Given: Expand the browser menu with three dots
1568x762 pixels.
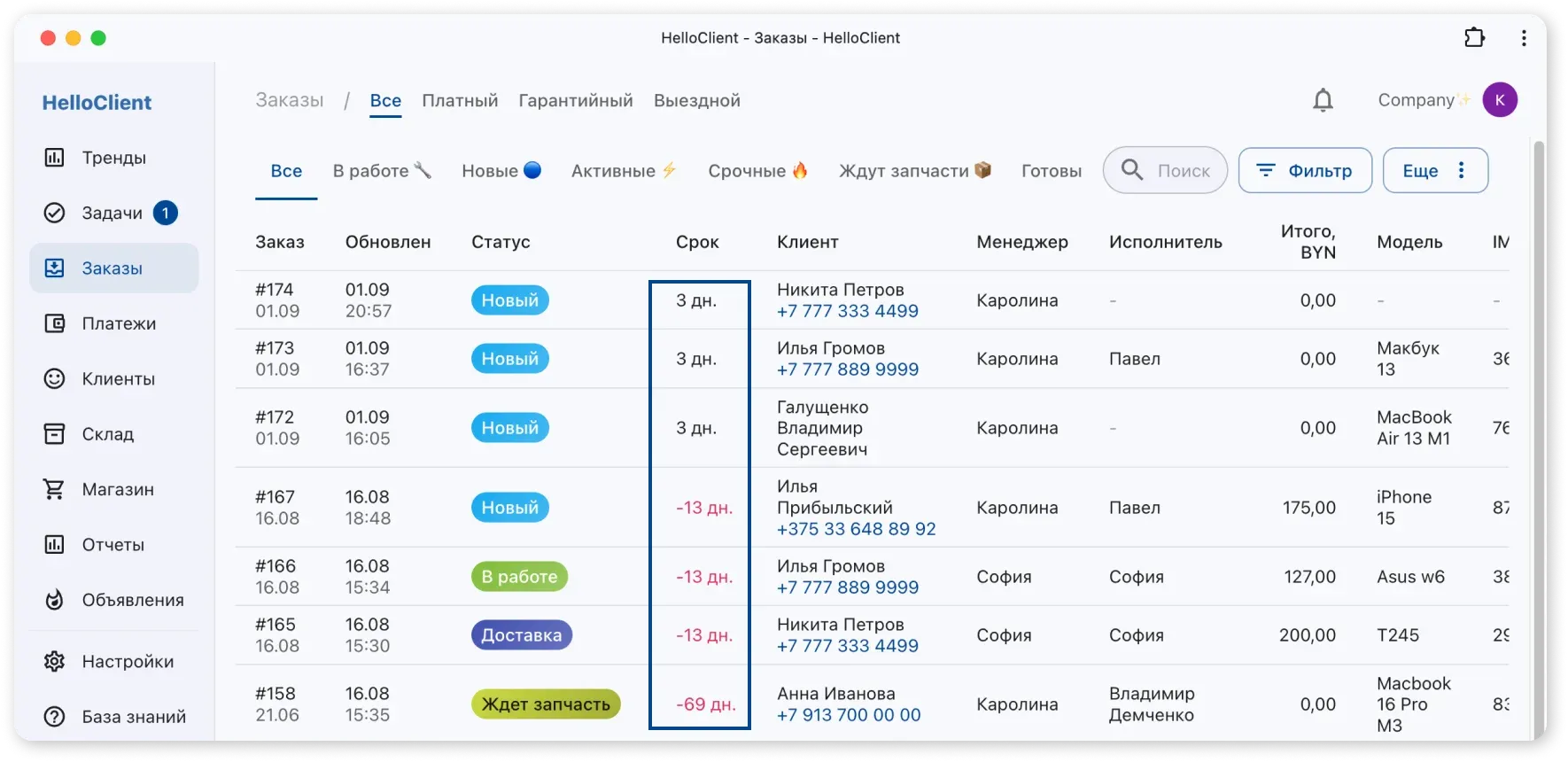Looking at the screenshot, I should coord(1525,37).
